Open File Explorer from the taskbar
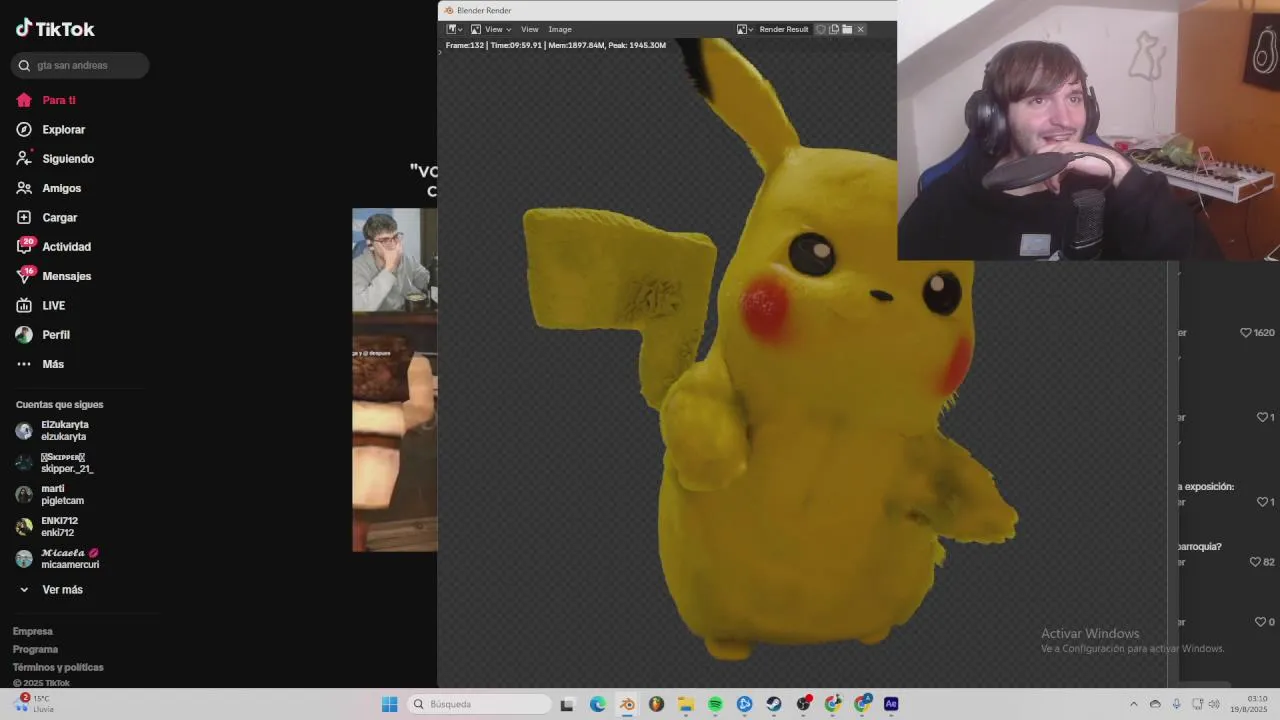This screenshot has width=1280, height=720. 686,704
